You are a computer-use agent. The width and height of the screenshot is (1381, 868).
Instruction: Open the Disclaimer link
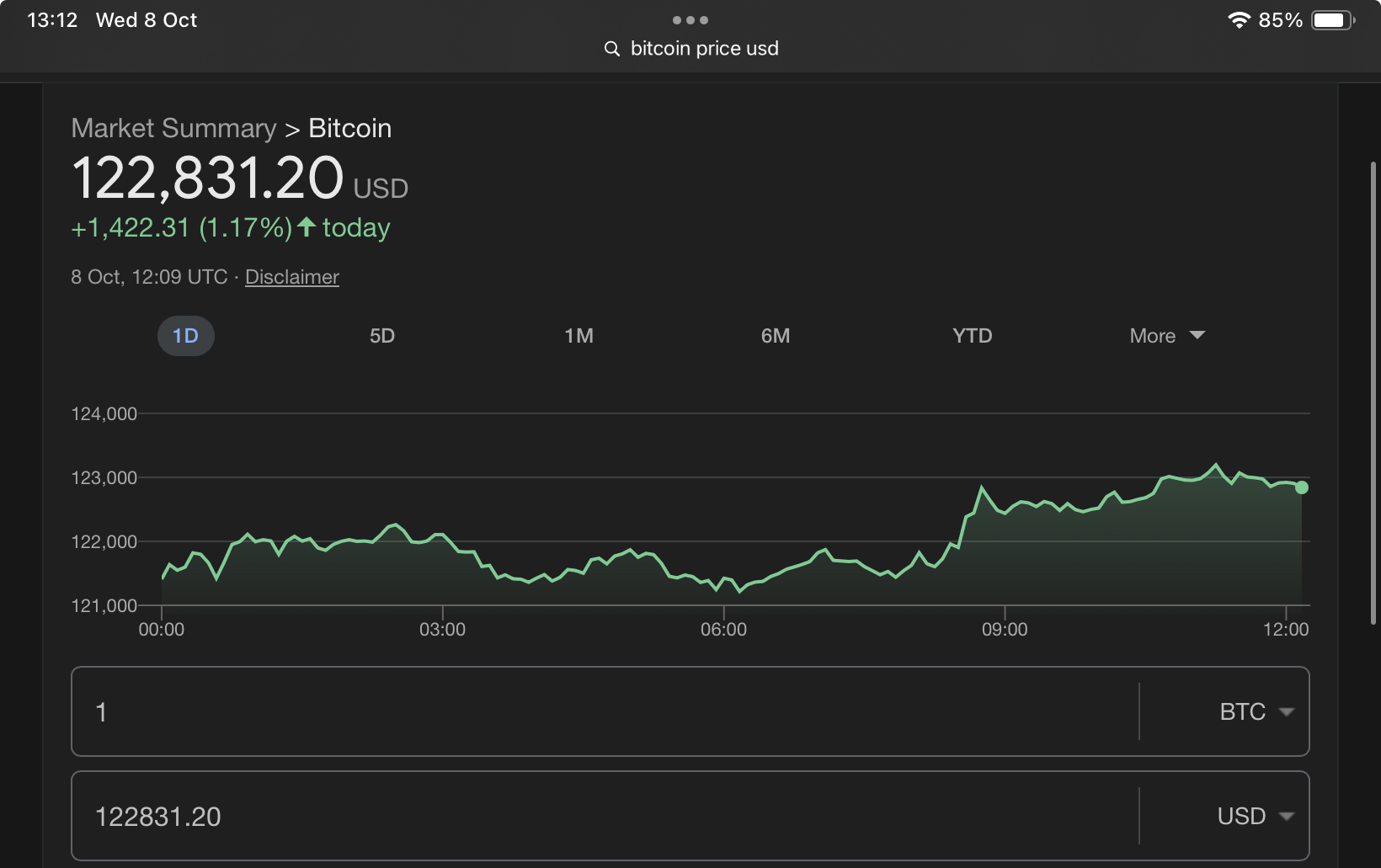tap(291, 277)
